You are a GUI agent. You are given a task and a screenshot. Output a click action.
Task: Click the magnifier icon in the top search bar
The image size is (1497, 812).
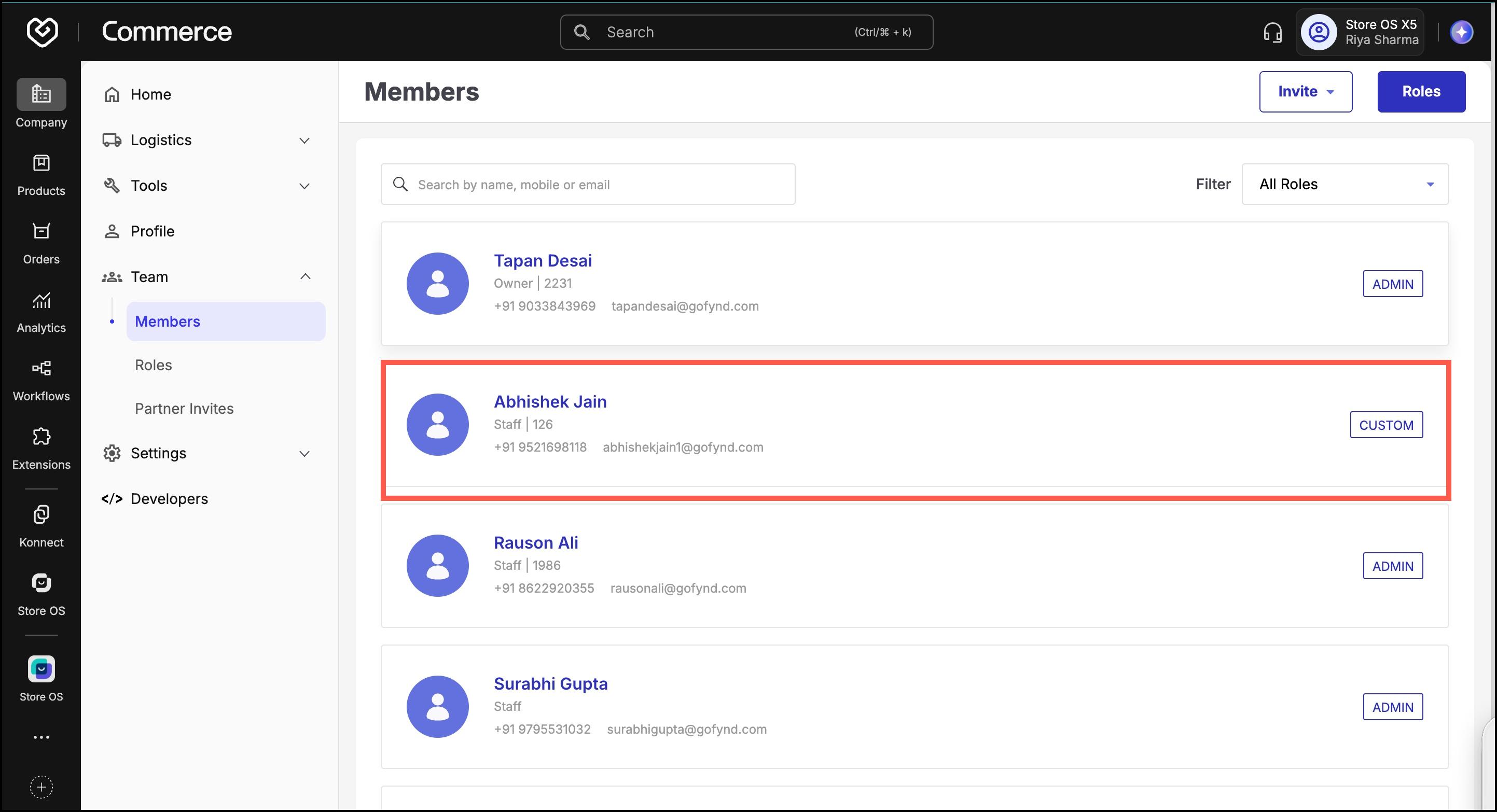coord(581,32)
